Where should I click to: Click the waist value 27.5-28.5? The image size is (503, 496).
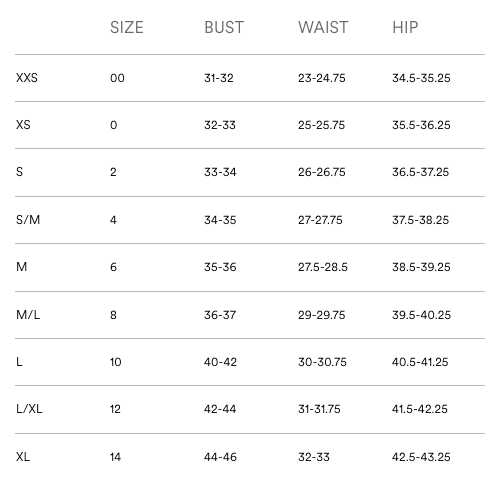pyautogui.click(x=323, y=267)
